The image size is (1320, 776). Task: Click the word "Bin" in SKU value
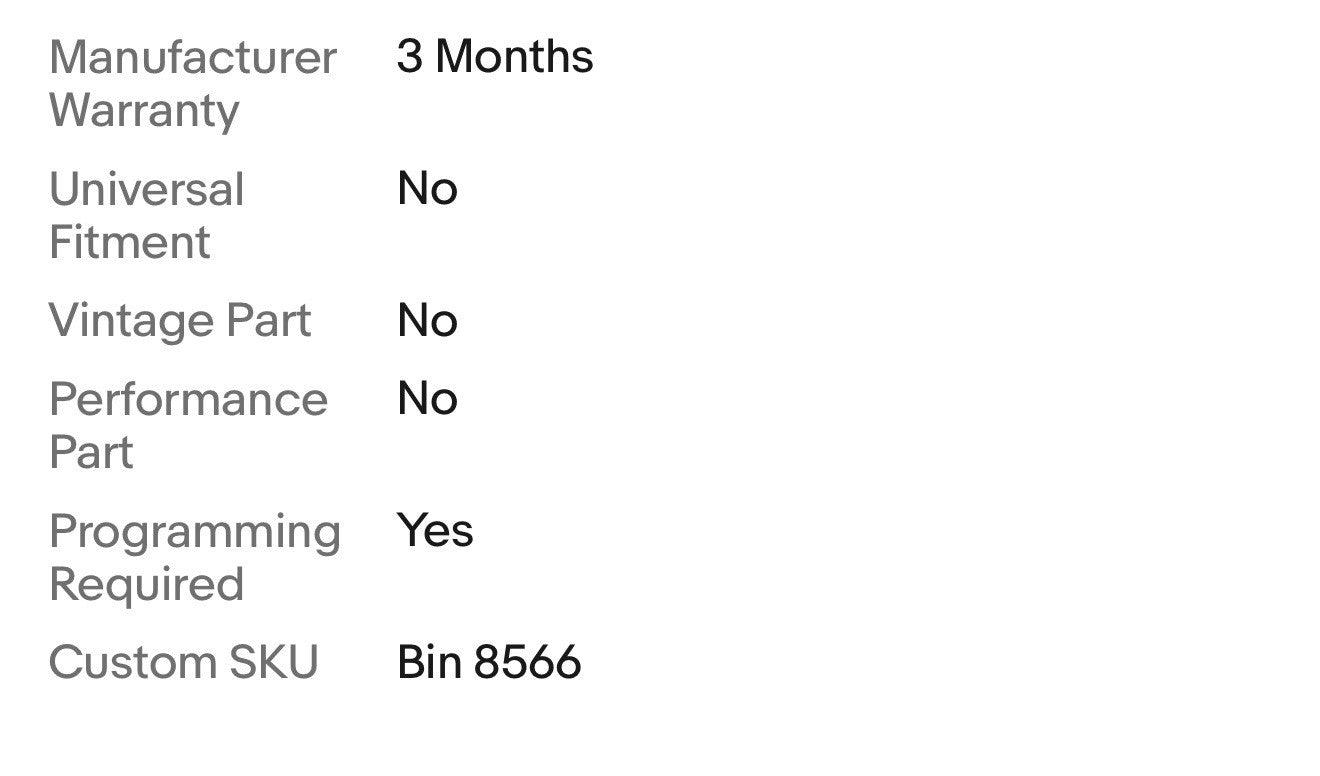pyautogui.click(x=428, y=663)
